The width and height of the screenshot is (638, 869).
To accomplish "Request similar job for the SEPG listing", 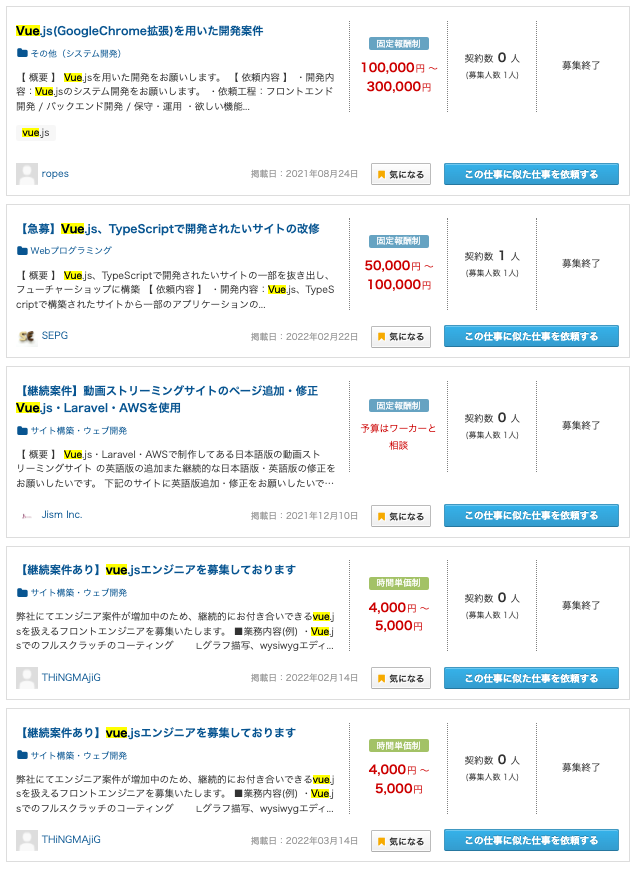I will point(531,336).
